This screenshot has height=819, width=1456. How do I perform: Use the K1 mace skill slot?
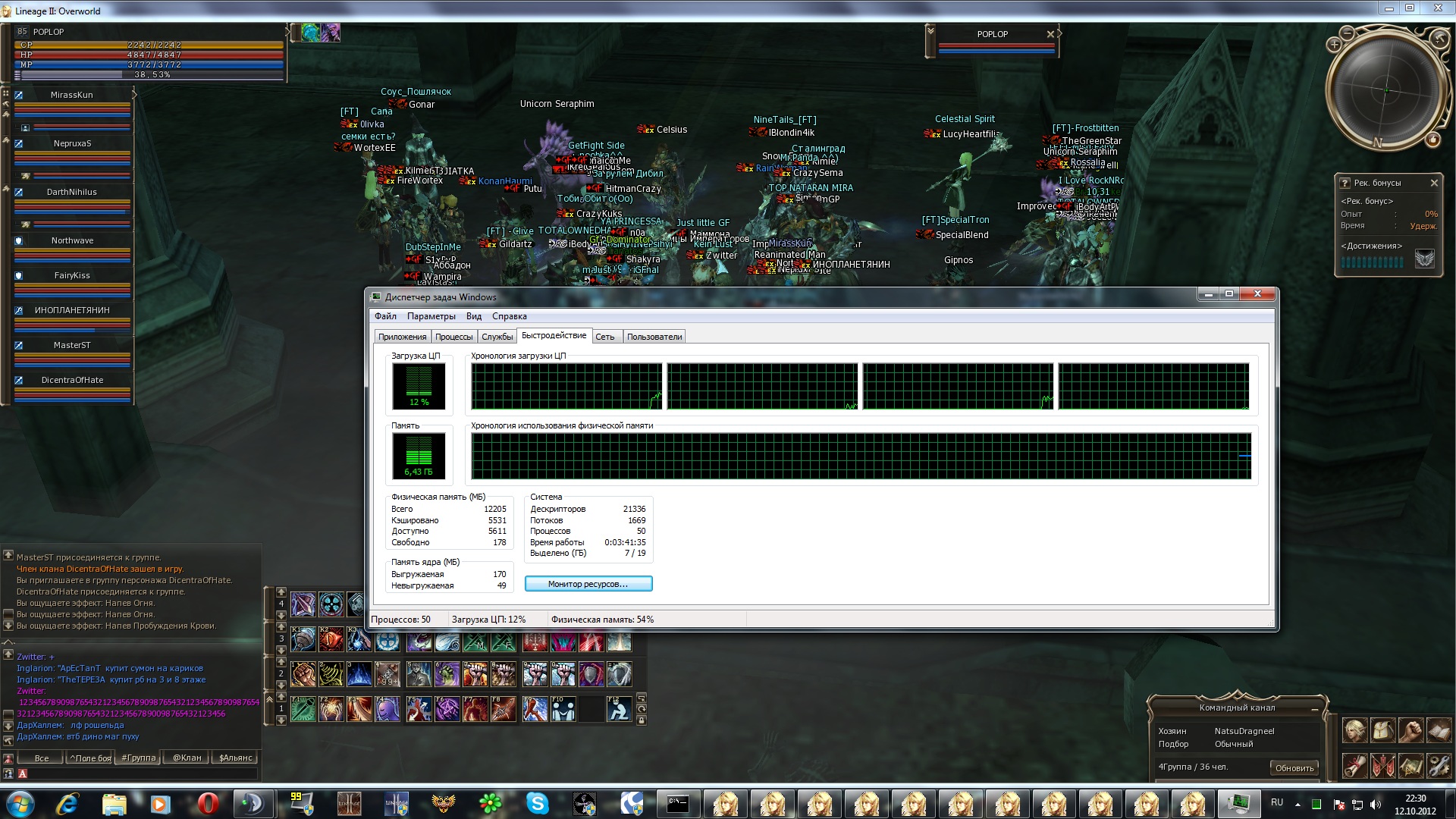coord(303,639)
